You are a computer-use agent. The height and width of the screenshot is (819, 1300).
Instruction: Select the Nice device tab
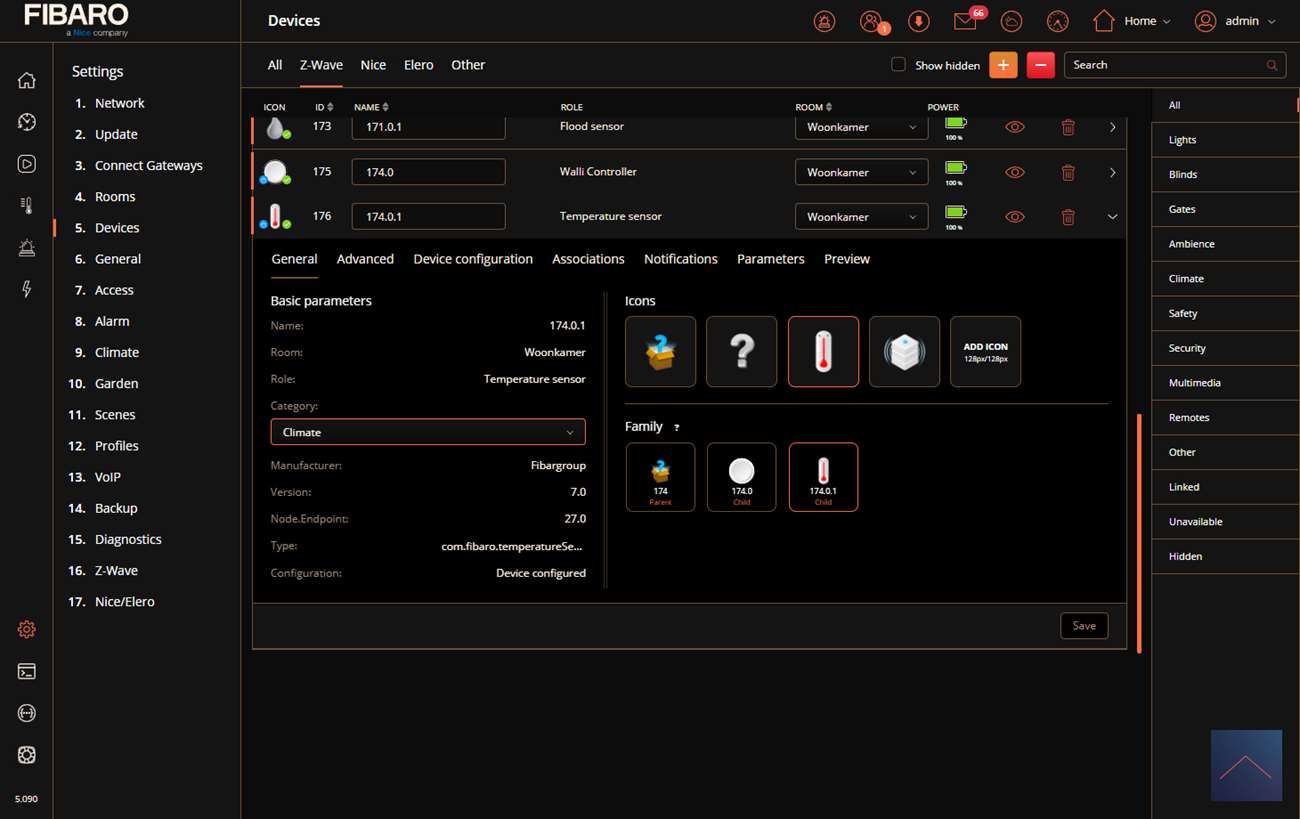click(373, 65)
